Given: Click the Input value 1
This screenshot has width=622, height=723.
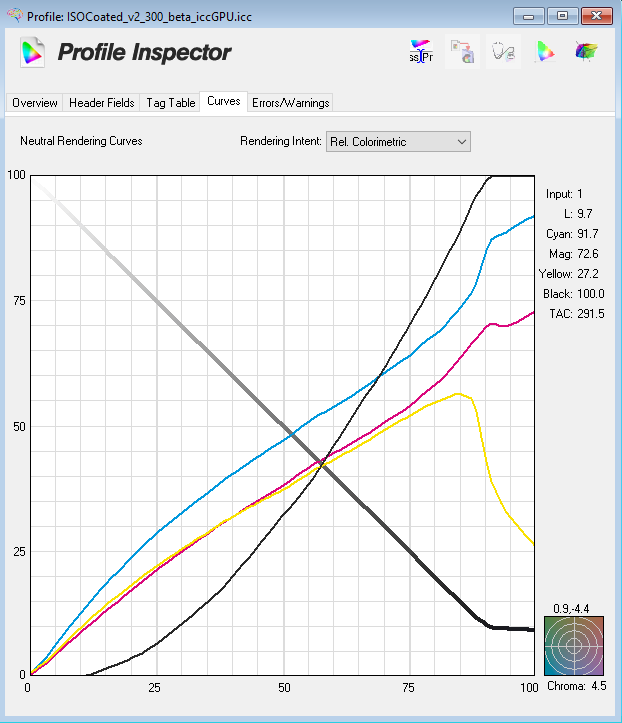Looking at the screenshot, I should (580, 194).
